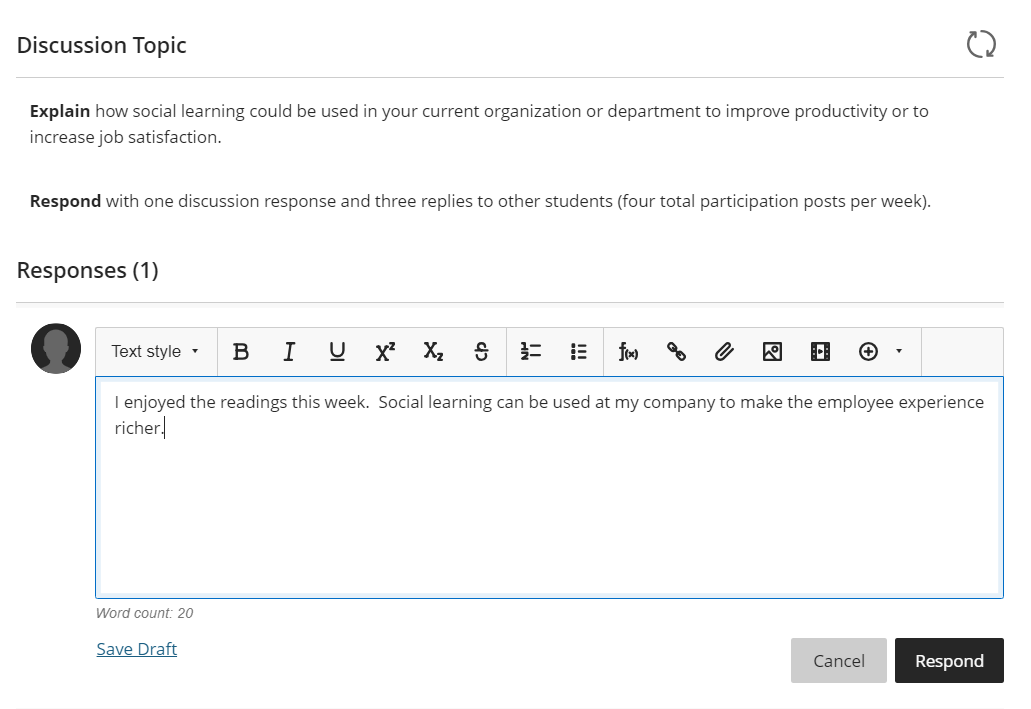The image size is (1031, 709).
Task: Apply bold formatting
Action: (241, 352)
